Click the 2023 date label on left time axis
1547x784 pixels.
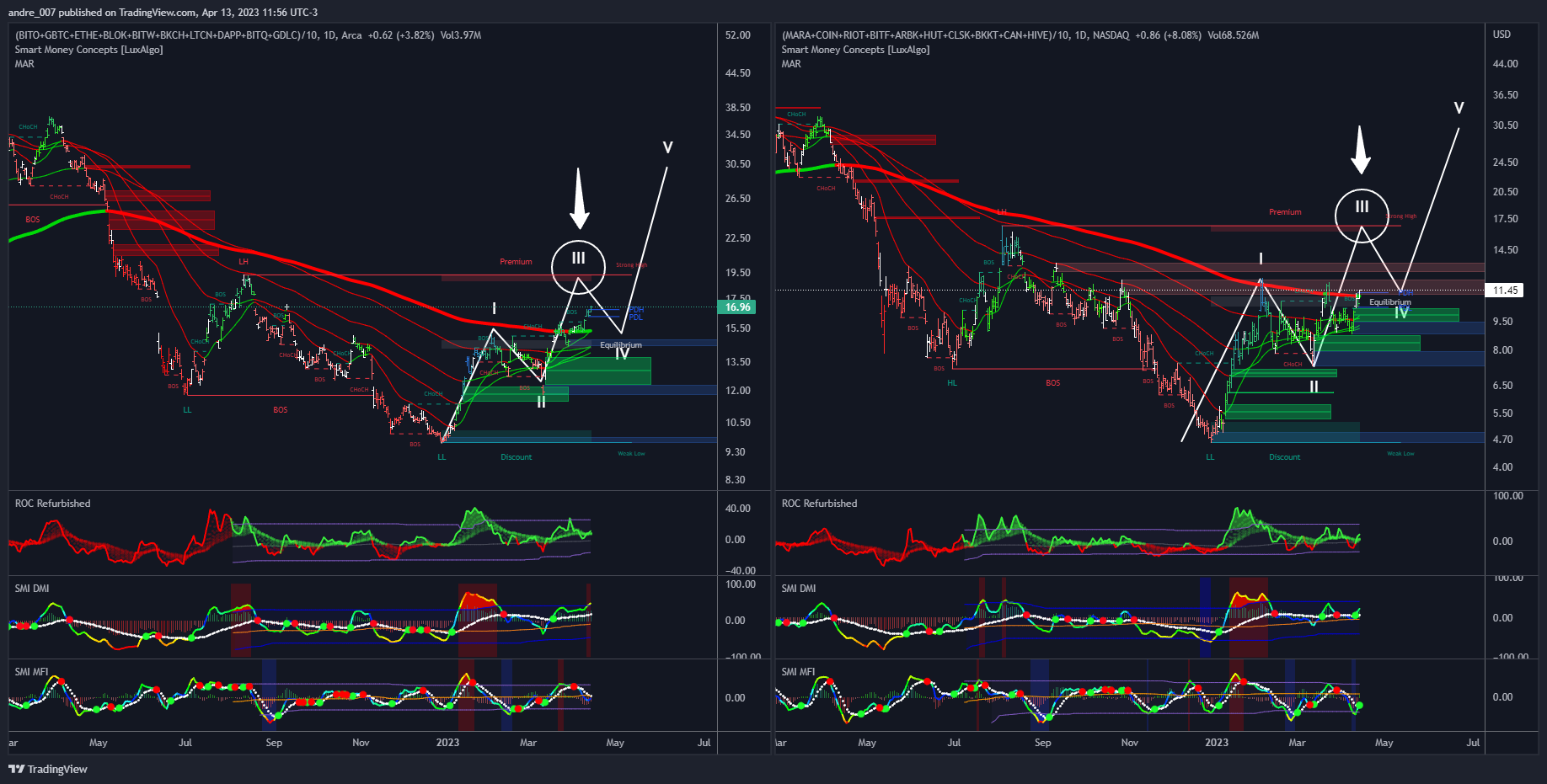coord(447,743)
